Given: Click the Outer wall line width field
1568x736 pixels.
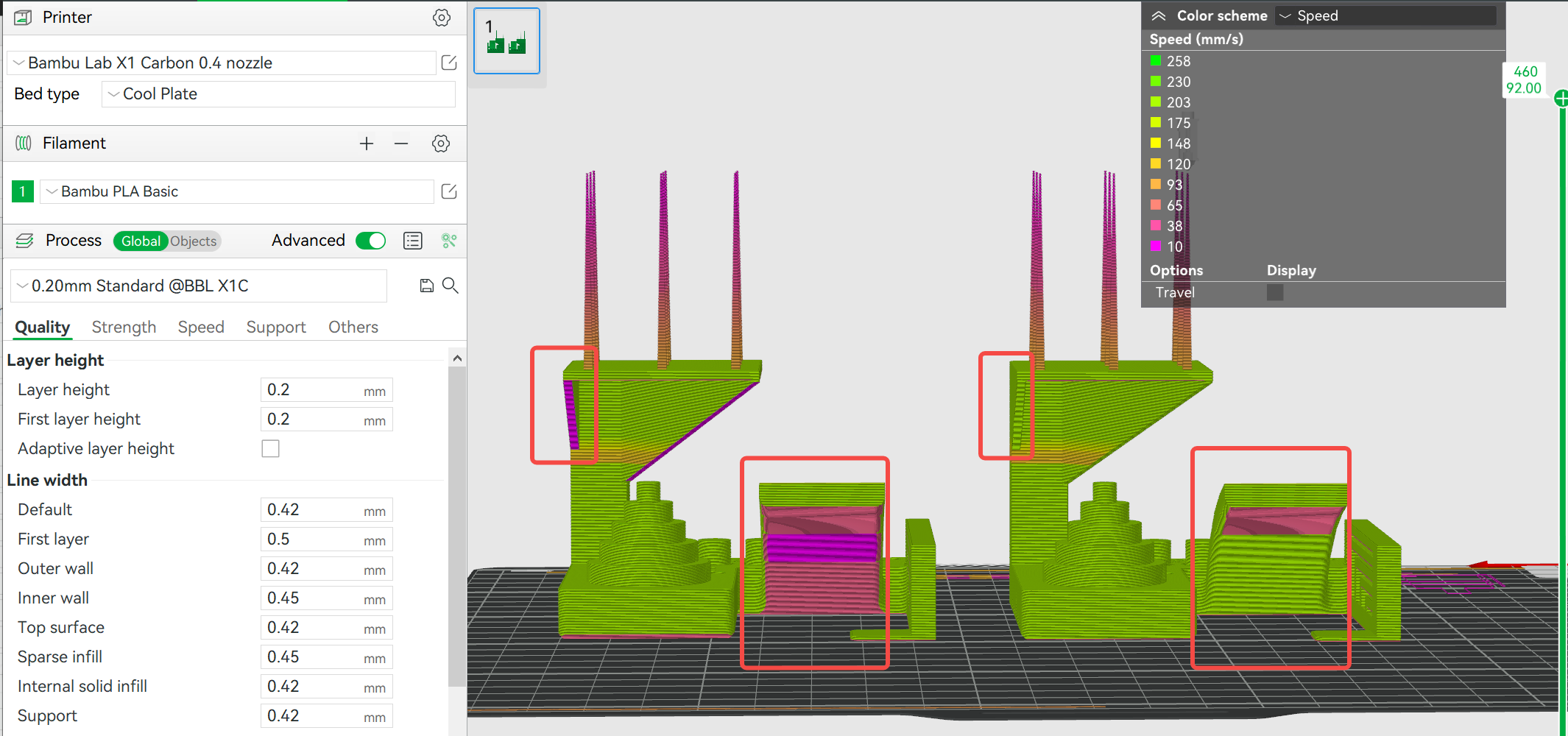Looking at the screenshot, I should coord(327,569).
